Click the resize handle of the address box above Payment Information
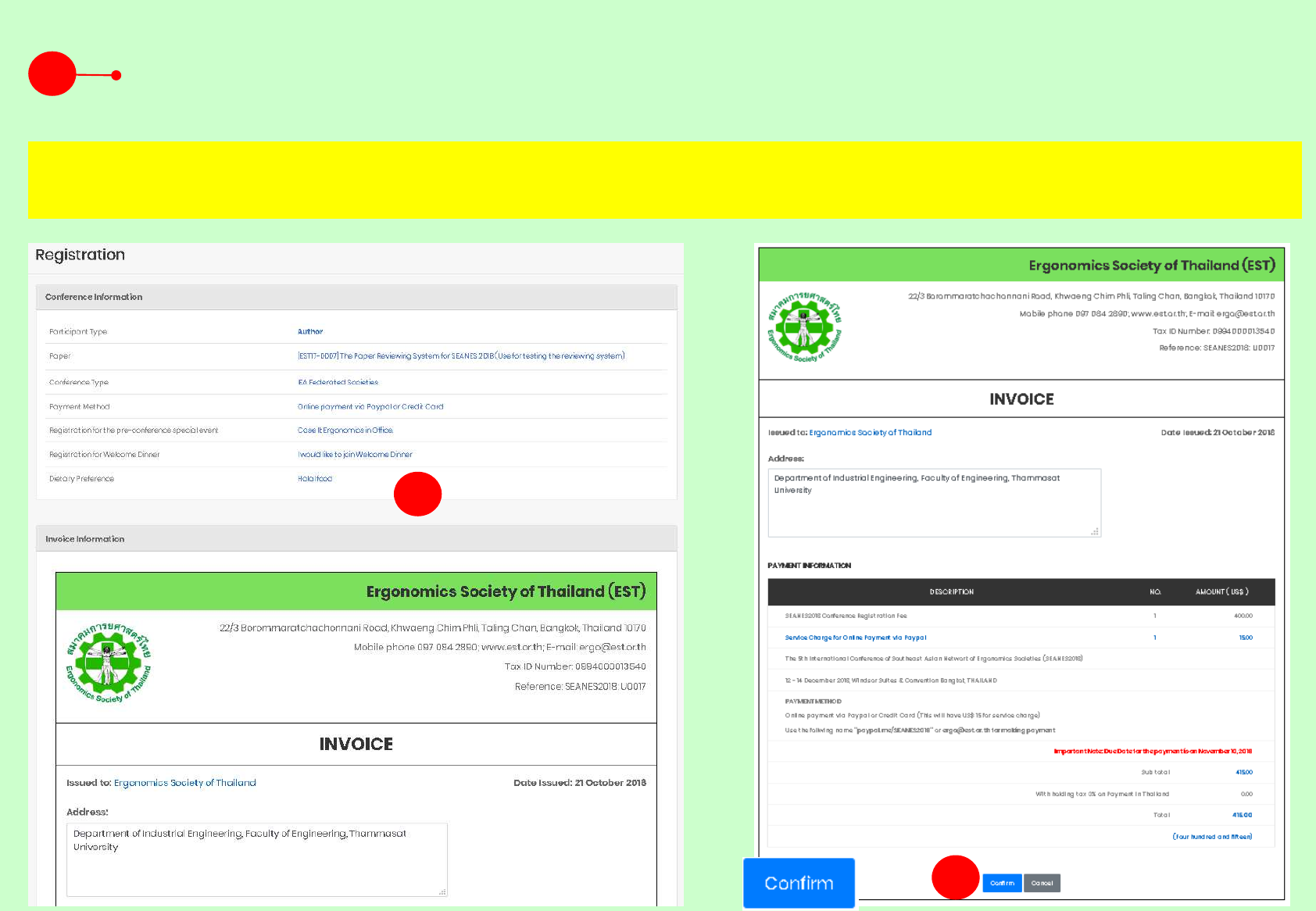Image resolution: width=1316 pixels, height=911 pixels. pos(1095,531)
